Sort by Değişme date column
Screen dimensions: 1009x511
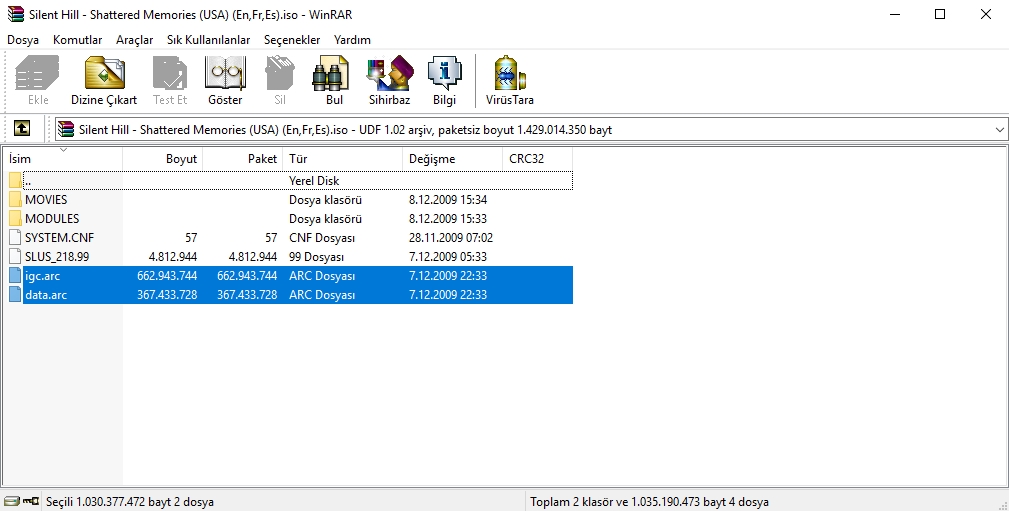[452, 159]
